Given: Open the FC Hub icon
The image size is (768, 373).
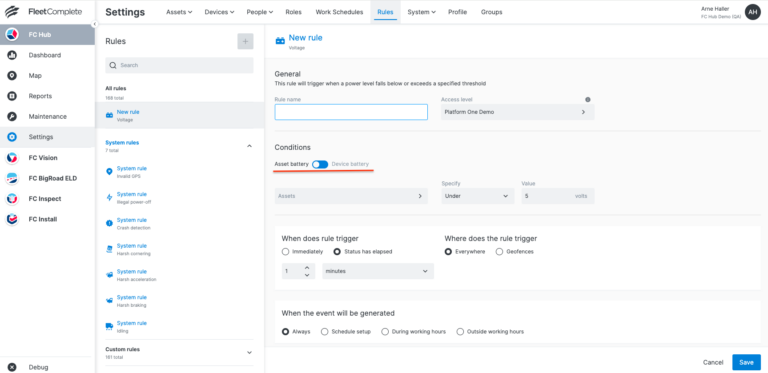Looking at the screenshot, I should (x=12, y=35).
